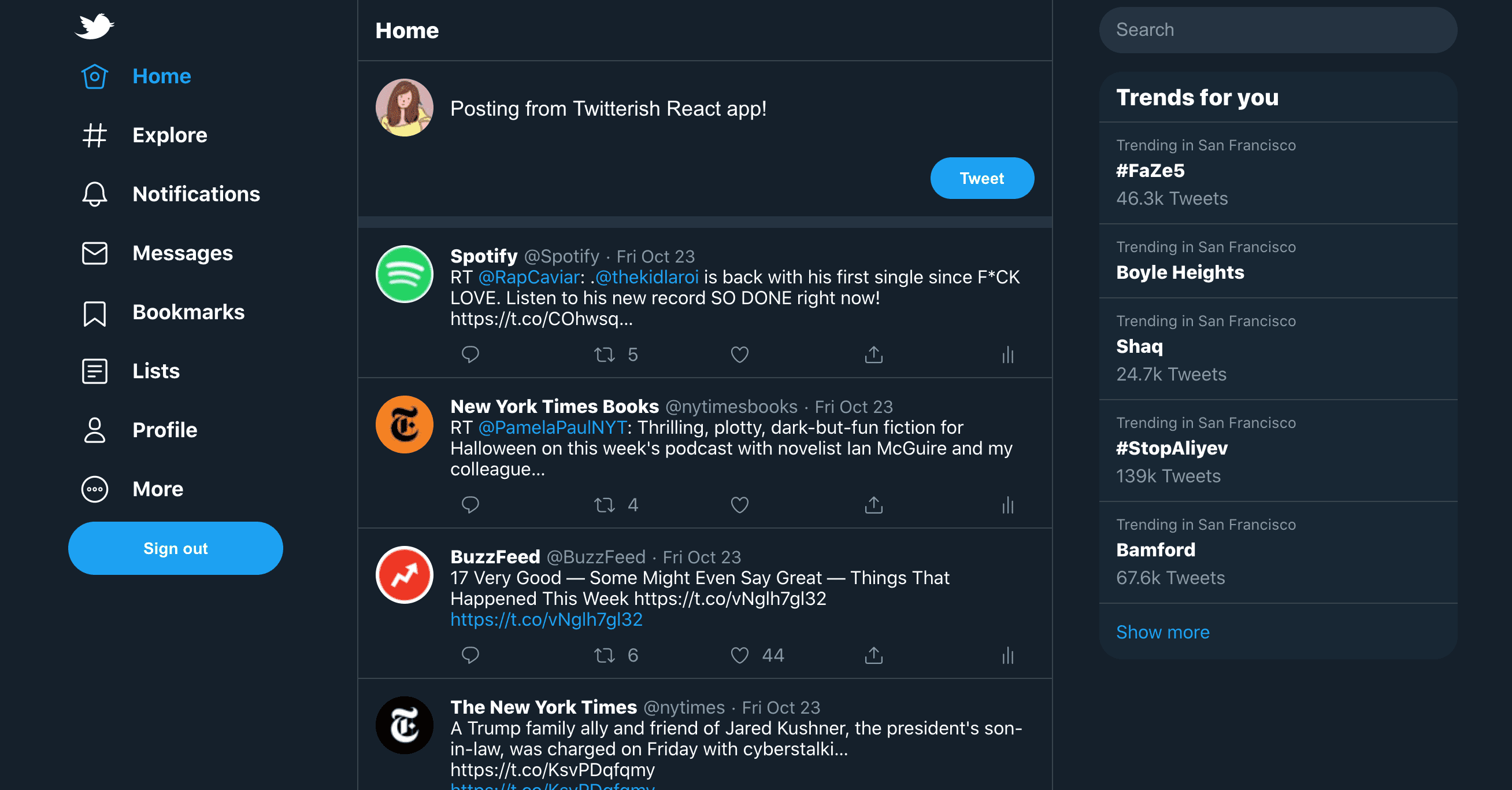Viewport: 1512px width, 790px height.
Task: Go to the Explore page
Action: 169,135
